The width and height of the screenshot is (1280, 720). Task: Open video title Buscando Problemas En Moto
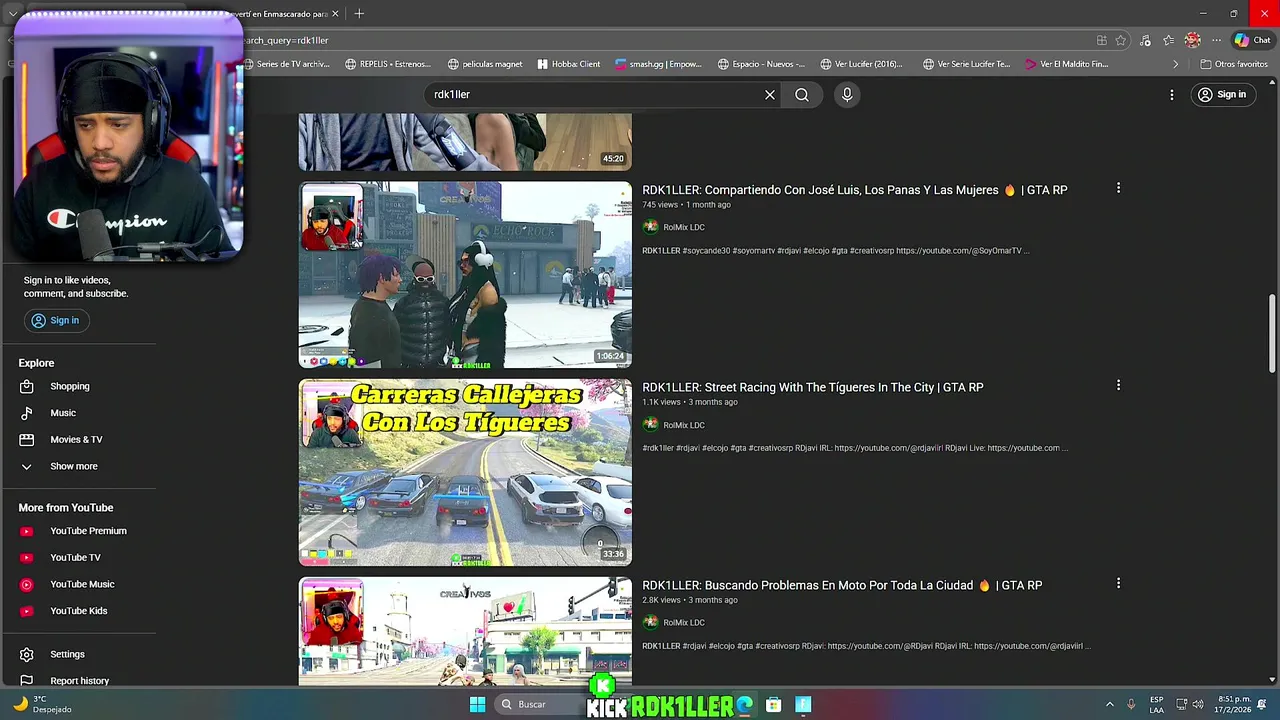click(x=842, y=585)
